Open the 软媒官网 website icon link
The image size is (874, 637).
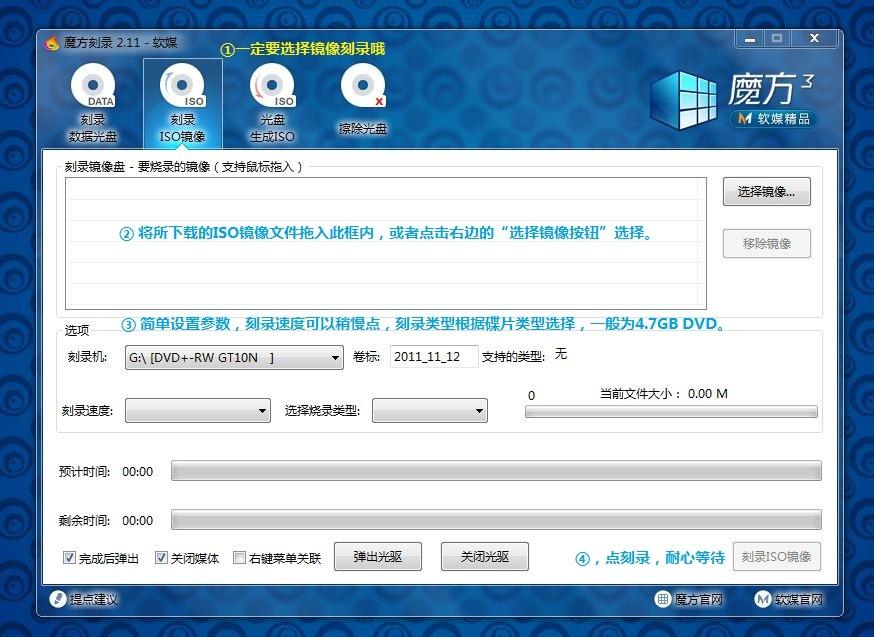763,599
